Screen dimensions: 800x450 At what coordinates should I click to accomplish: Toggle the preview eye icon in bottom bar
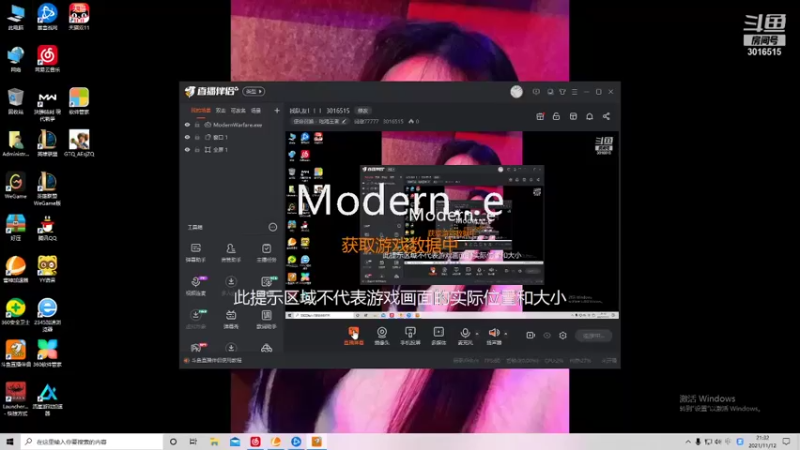(547, 335)
